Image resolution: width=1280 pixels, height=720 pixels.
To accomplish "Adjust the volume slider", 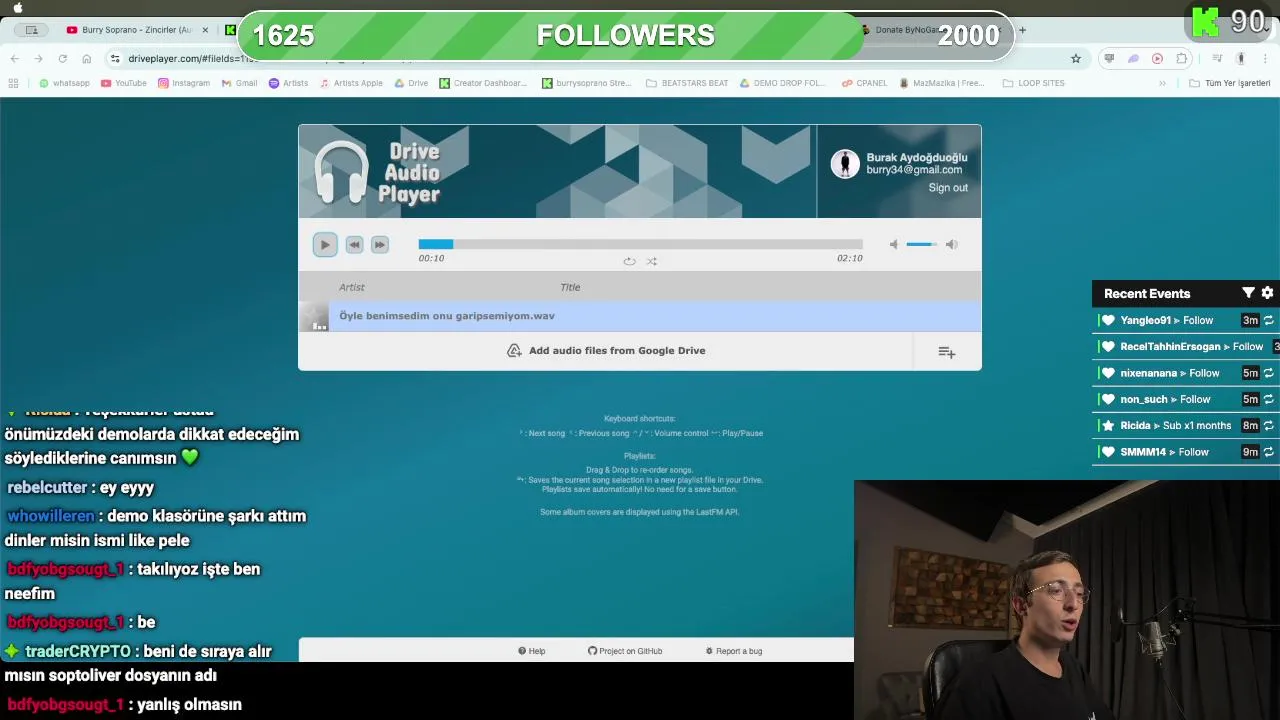I will pos(922,244).
